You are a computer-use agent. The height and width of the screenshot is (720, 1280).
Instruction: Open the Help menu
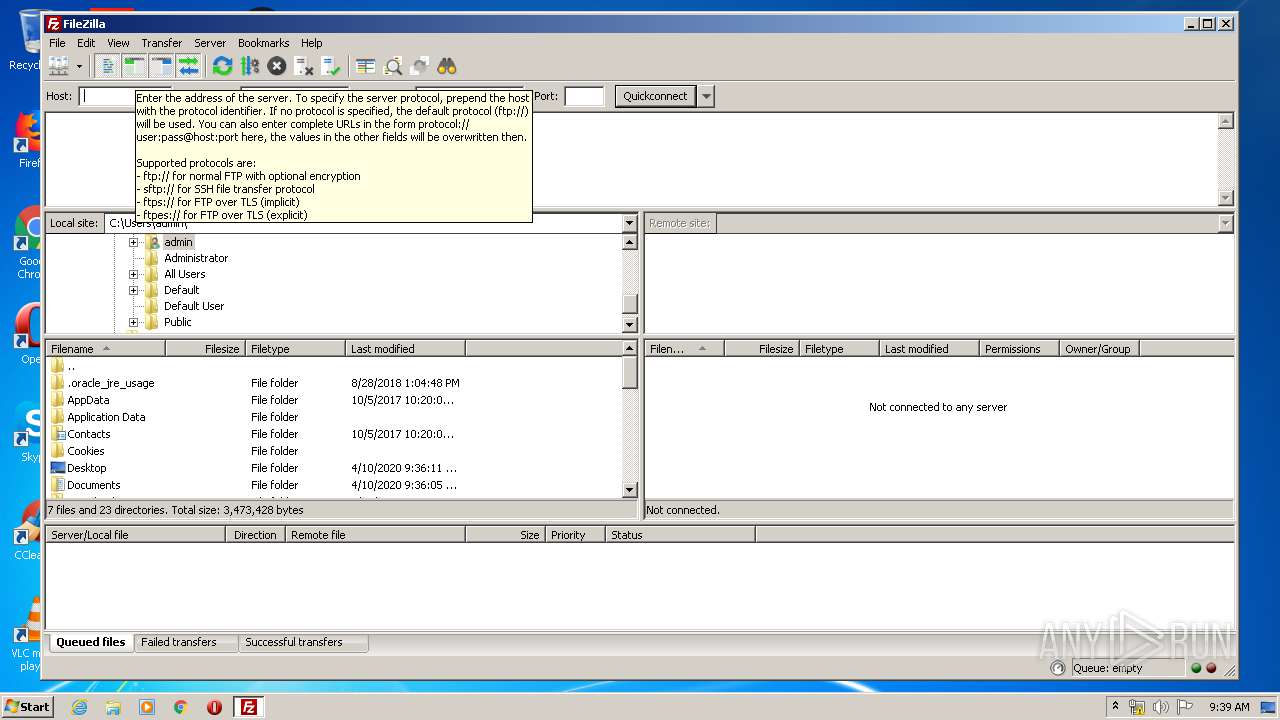[312, 43]
